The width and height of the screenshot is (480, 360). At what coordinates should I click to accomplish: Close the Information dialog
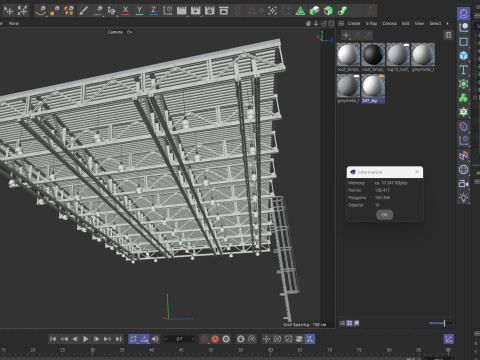(x=417, y=172)
